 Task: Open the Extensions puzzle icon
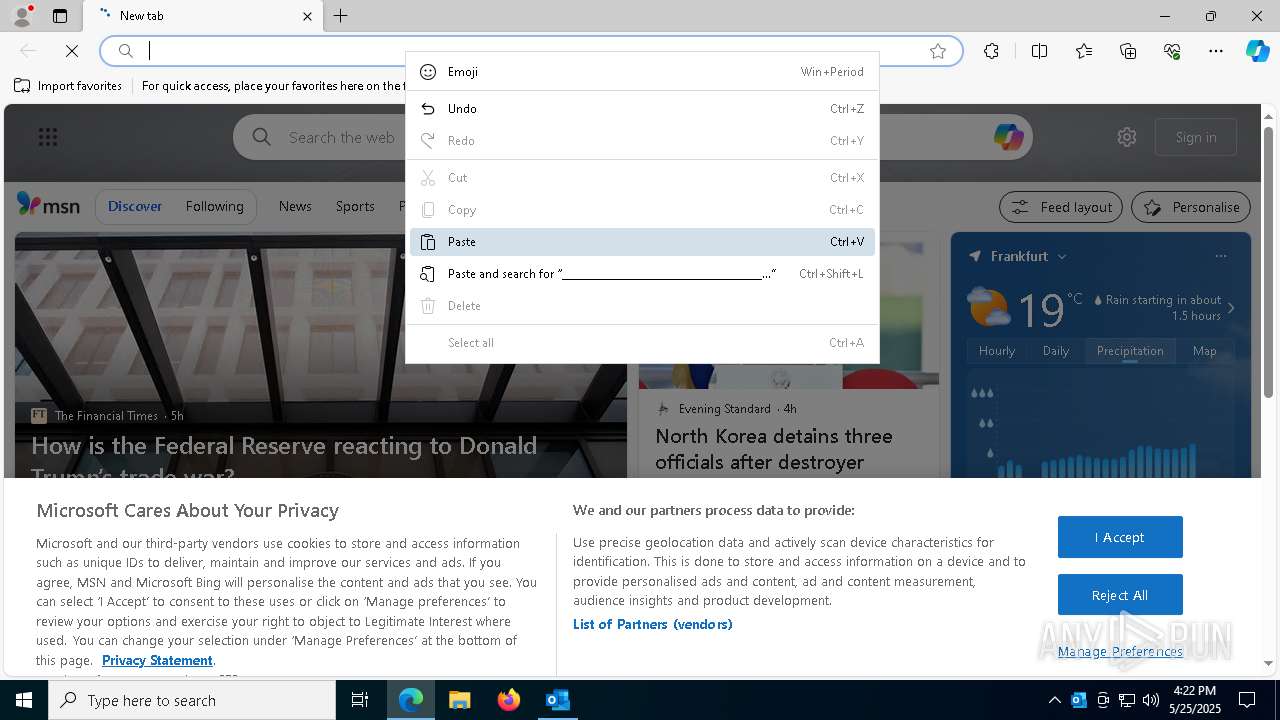coord(991,51)
